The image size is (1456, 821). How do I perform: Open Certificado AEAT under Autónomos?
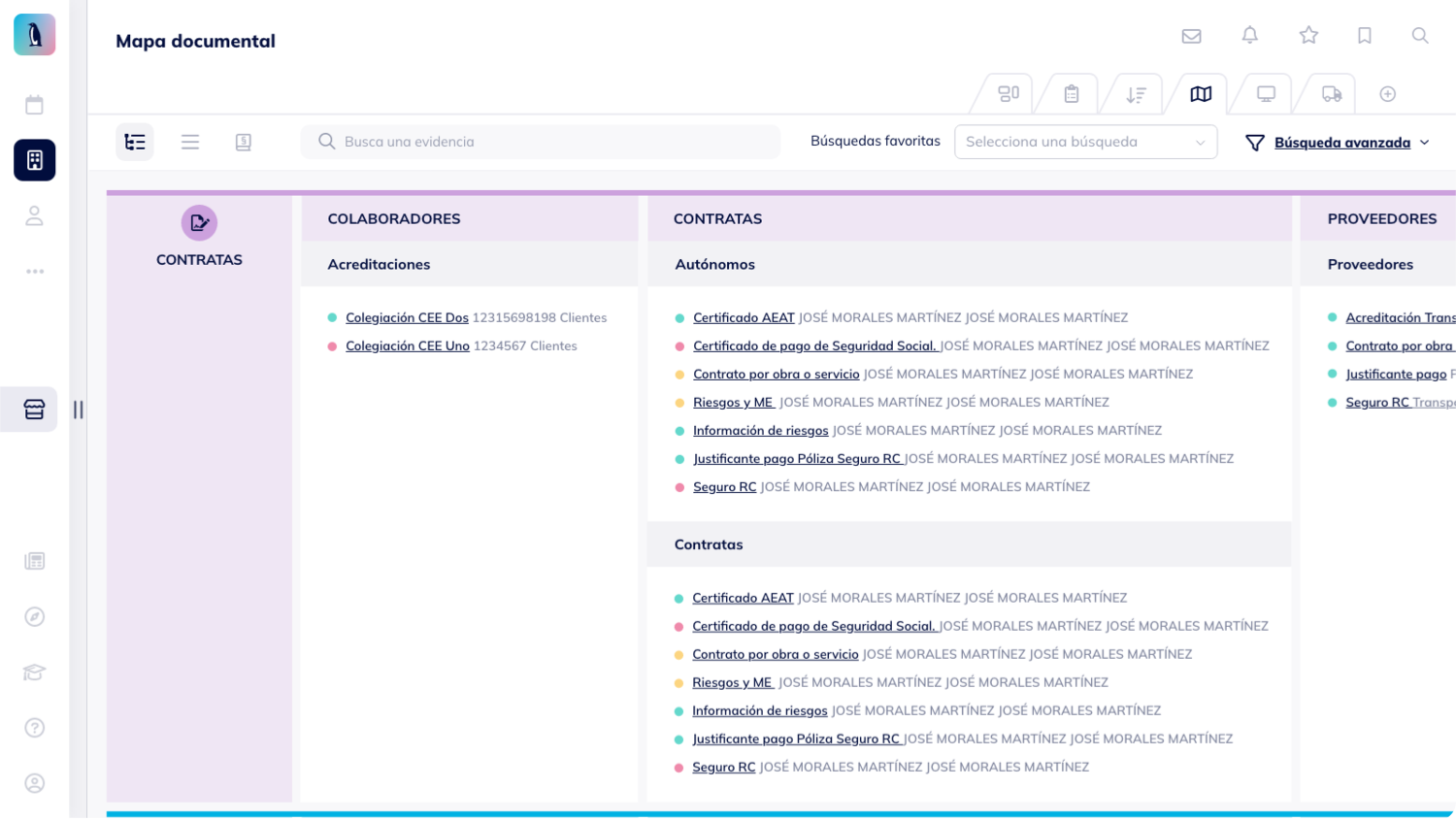744,317
